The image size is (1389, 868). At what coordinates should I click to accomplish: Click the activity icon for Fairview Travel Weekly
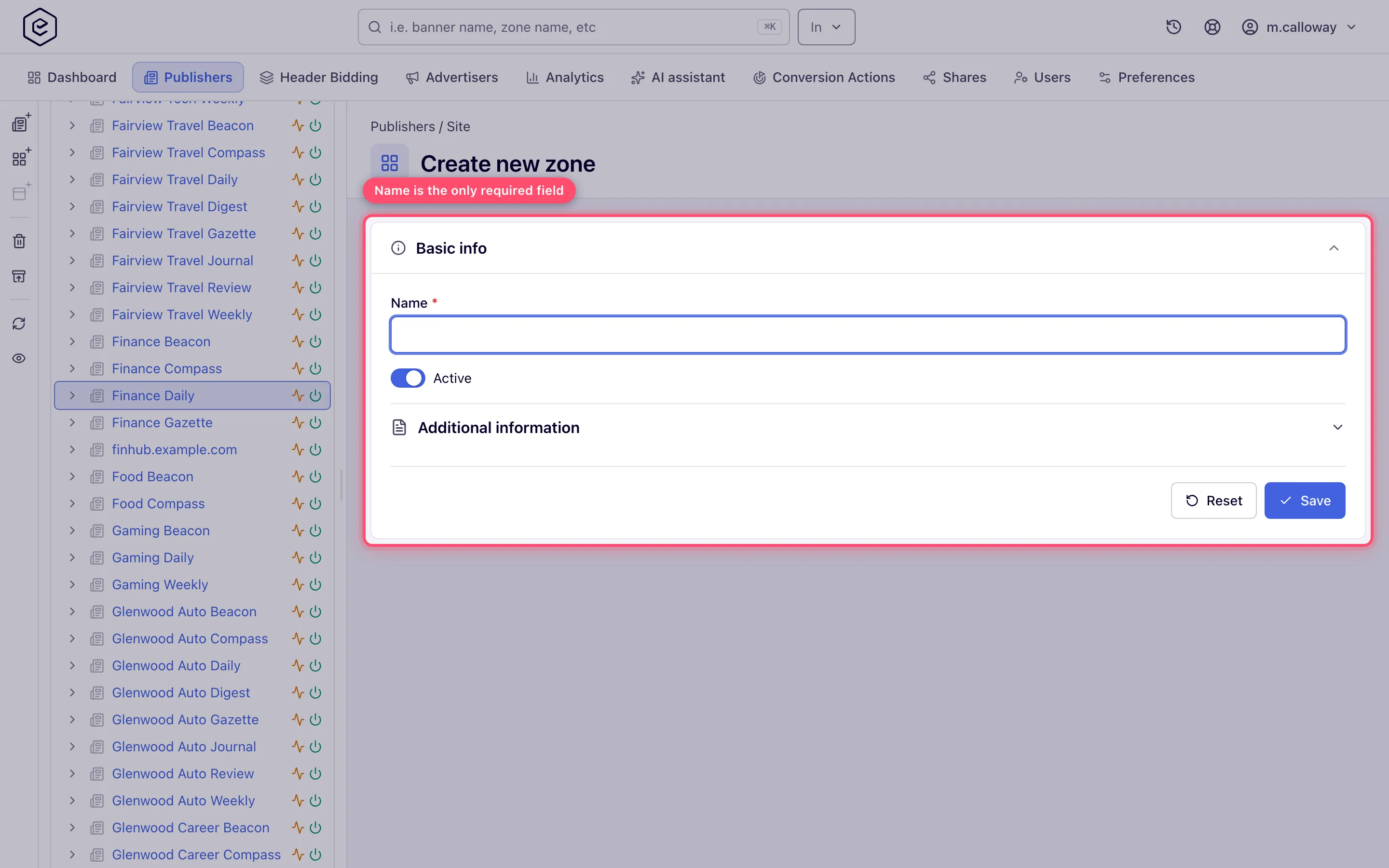pyautogui.click(x=297, y=314)
